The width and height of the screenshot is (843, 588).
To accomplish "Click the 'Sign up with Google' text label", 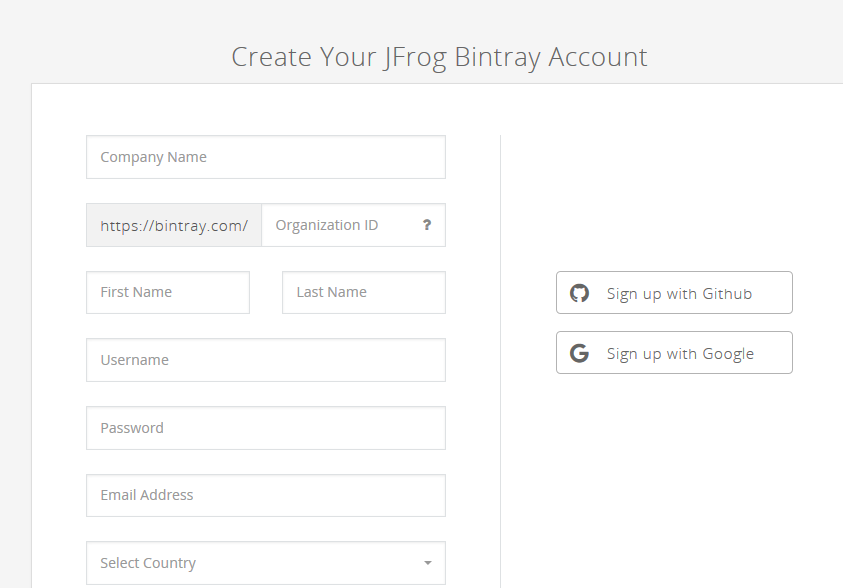I will (x=680, y=354).
